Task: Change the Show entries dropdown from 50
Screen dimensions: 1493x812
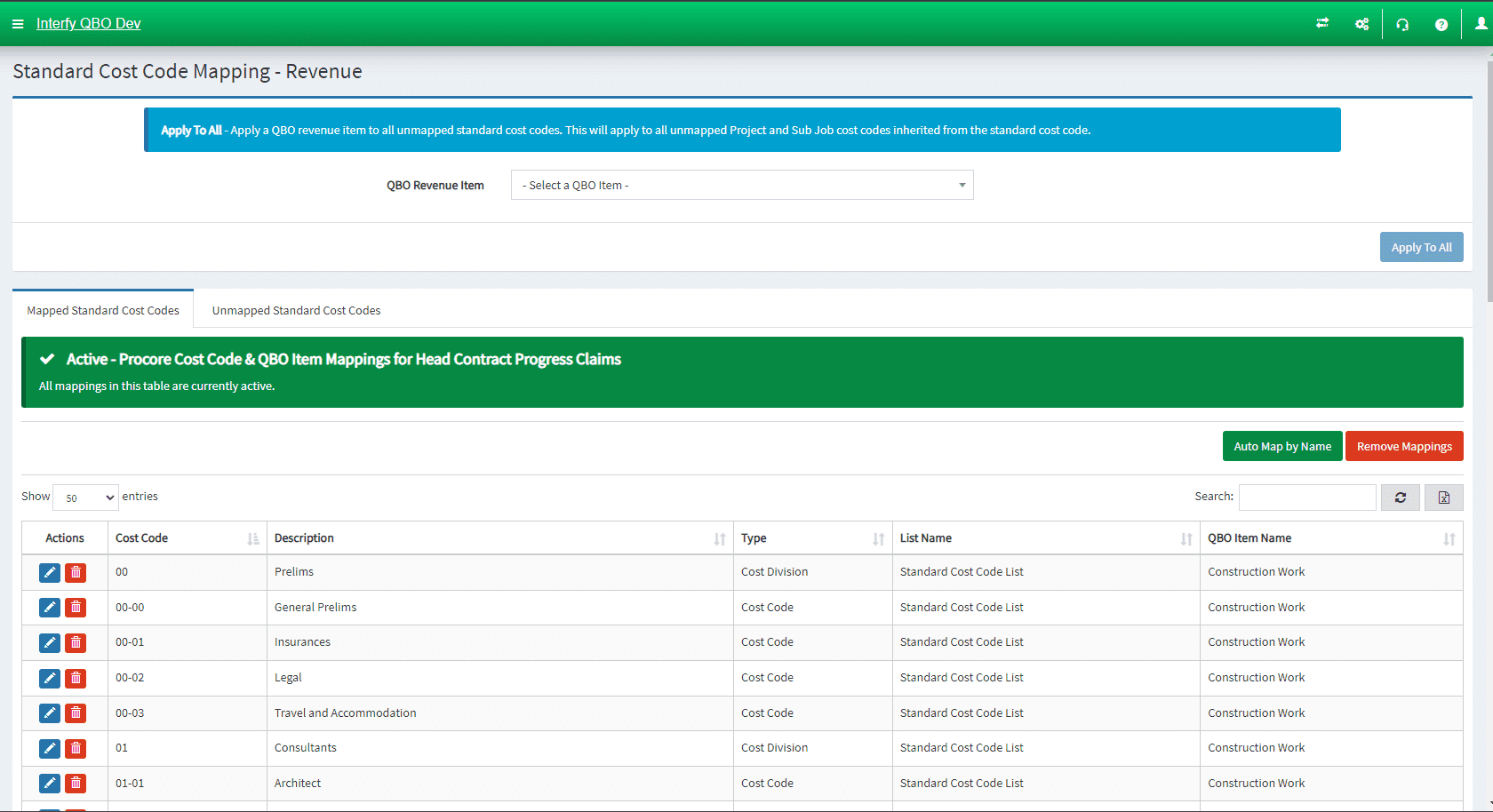Action: pos(84,497)
